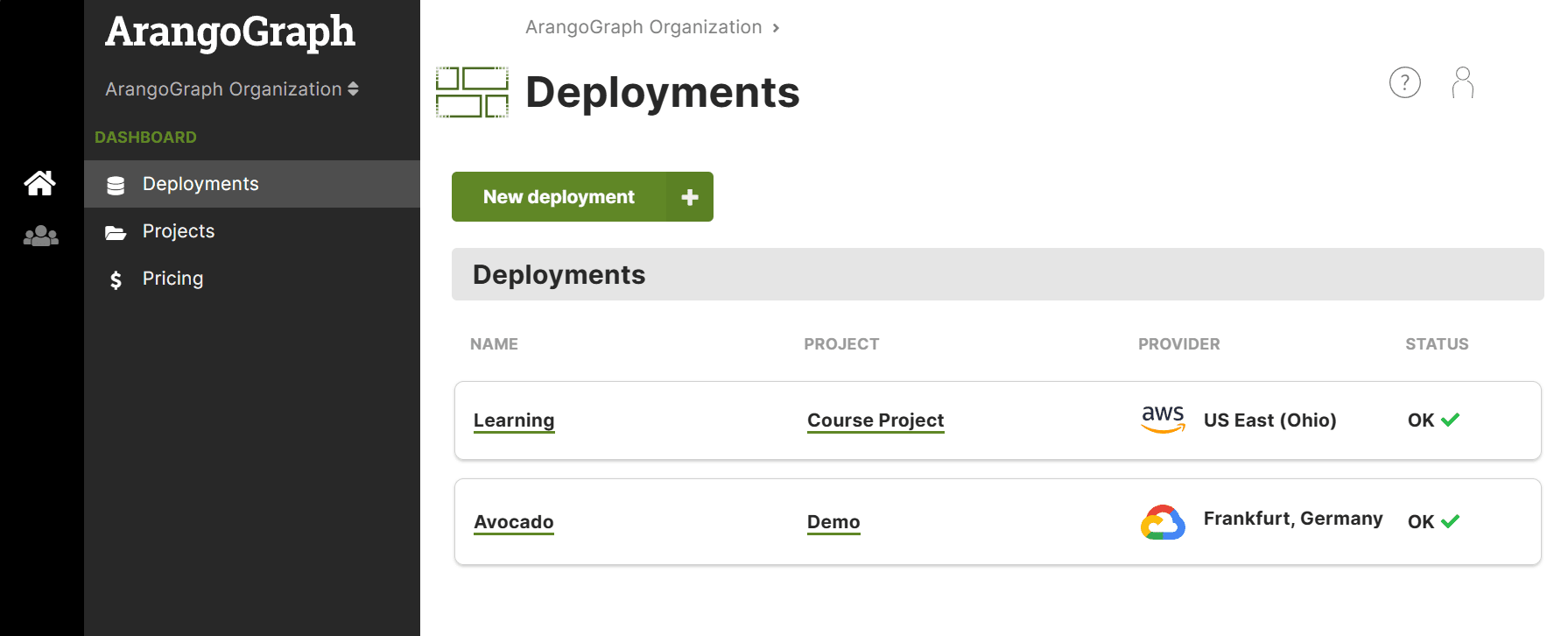
Task: Click the OK status text for Learning
Action: coord(1420,420)
